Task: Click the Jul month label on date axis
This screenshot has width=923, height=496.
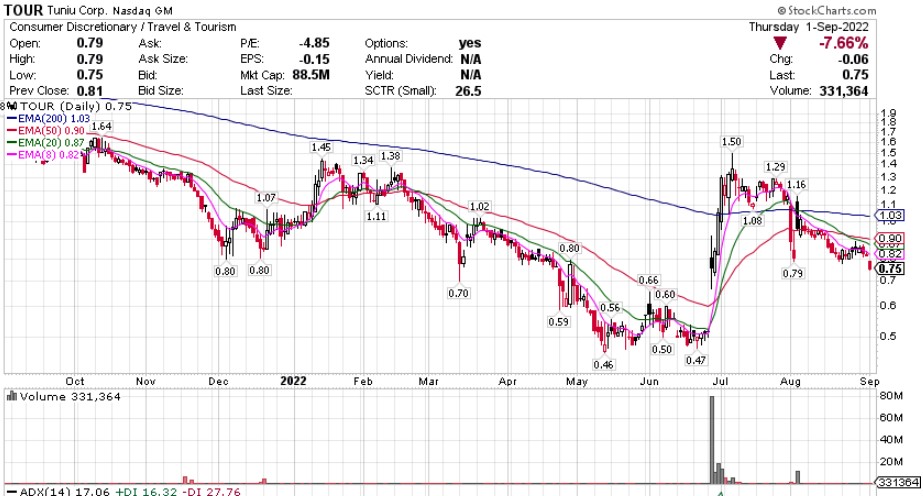Action: pos(721,381)
